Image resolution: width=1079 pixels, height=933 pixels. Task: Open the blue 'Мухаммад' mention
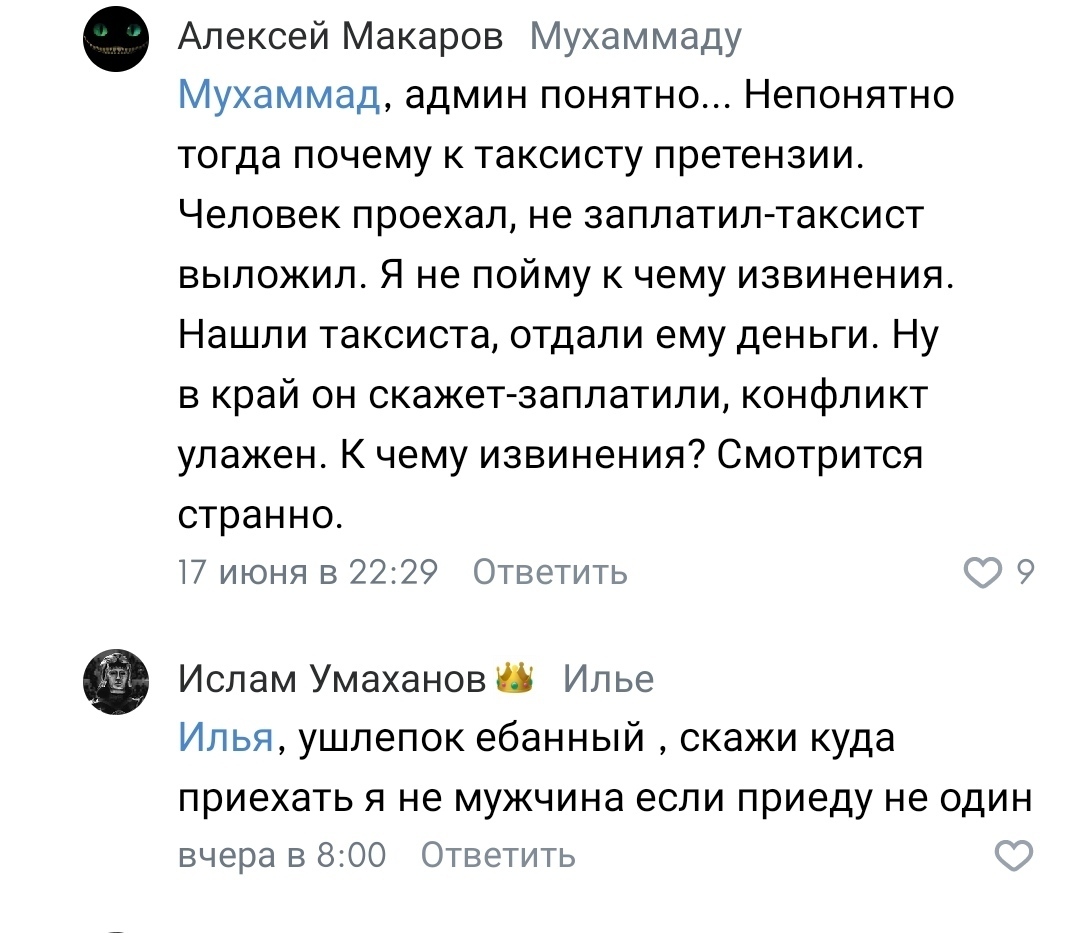[x=278, y=96]
